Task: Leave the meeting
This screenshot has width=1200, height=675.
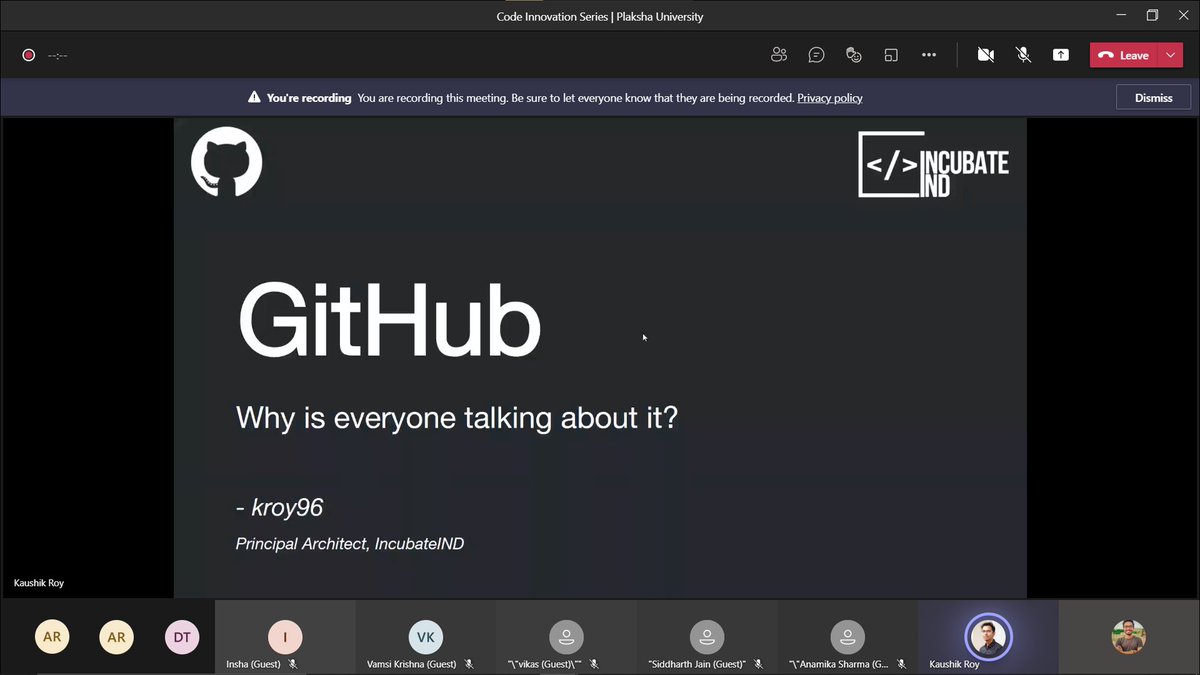Action: [1124, 55]
